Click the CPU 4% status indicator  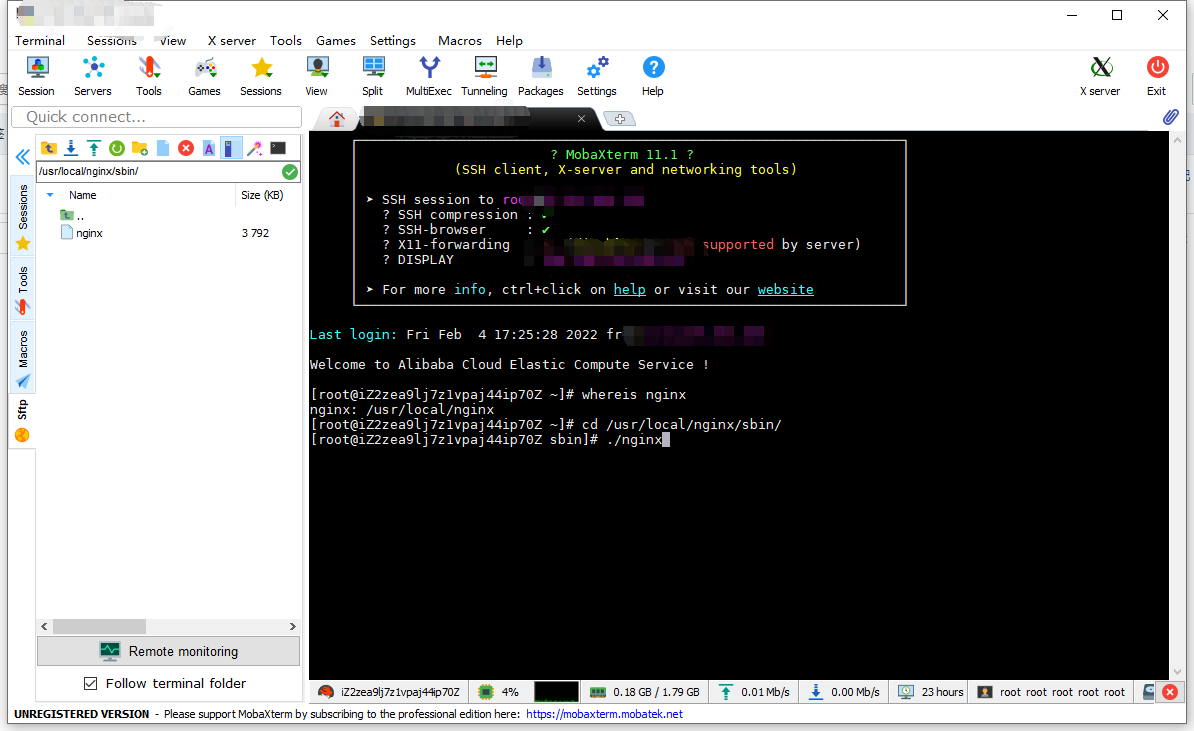[x=499, y=692]
